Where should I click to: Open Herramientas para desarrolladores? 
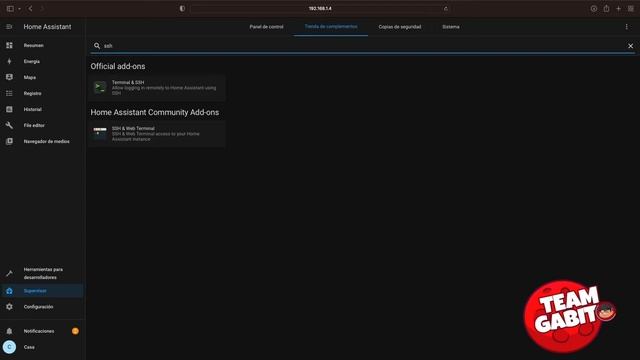coord(43,273)
